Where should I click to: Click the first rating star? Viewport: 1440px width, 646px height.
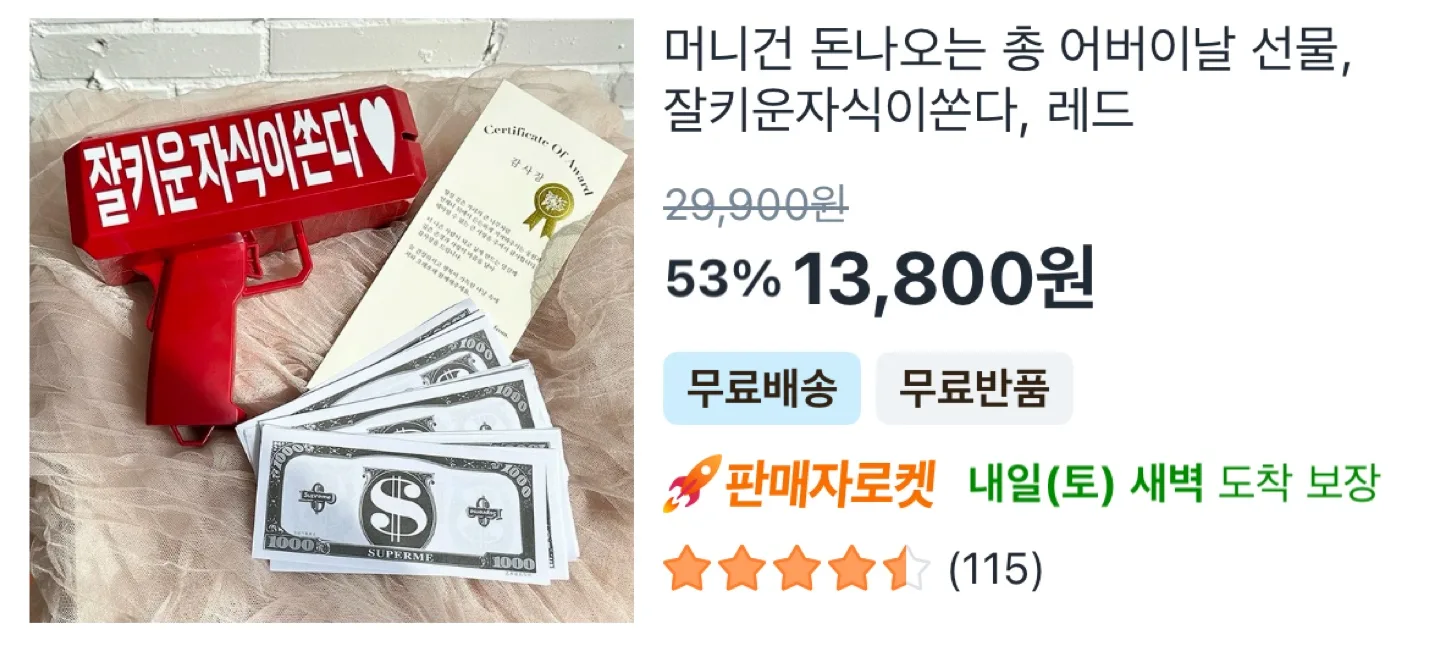(689, 568)
